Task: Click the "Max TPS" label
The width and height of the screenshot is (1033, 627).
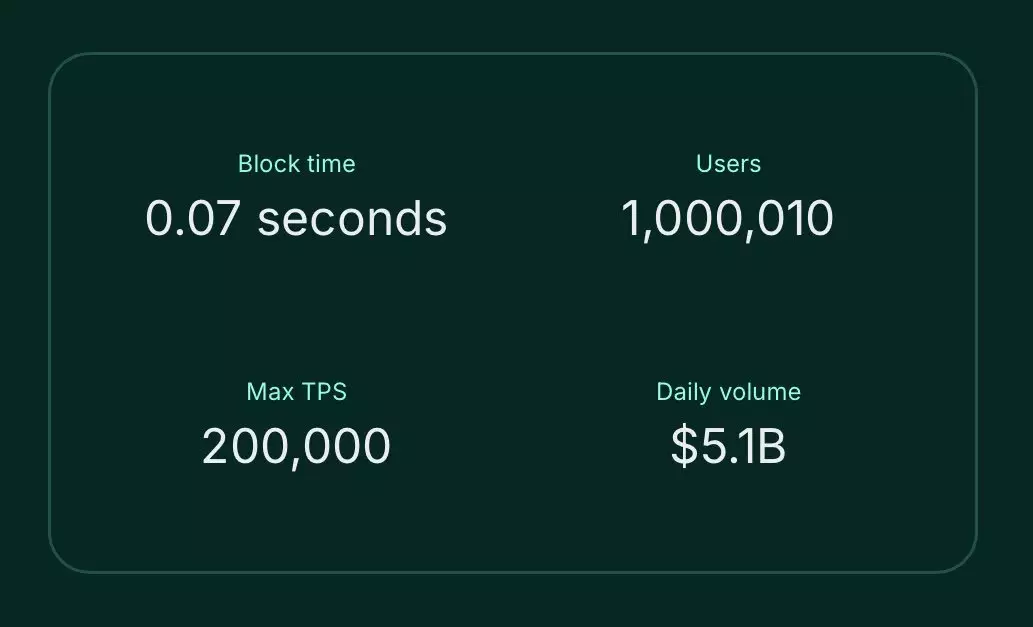Action: click(296, 391)
